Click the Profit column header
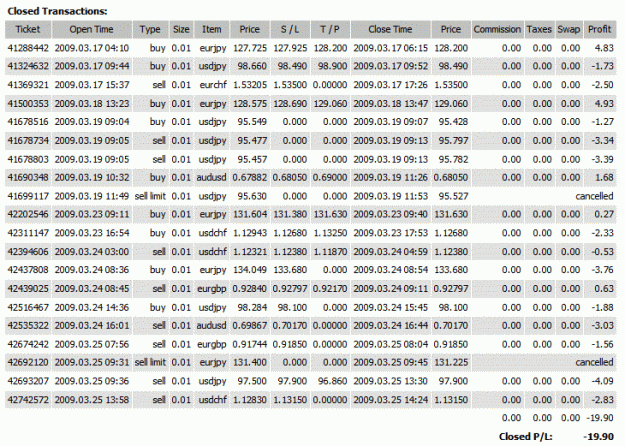Viewport: 625px width, 446px height. coord(599,29)
